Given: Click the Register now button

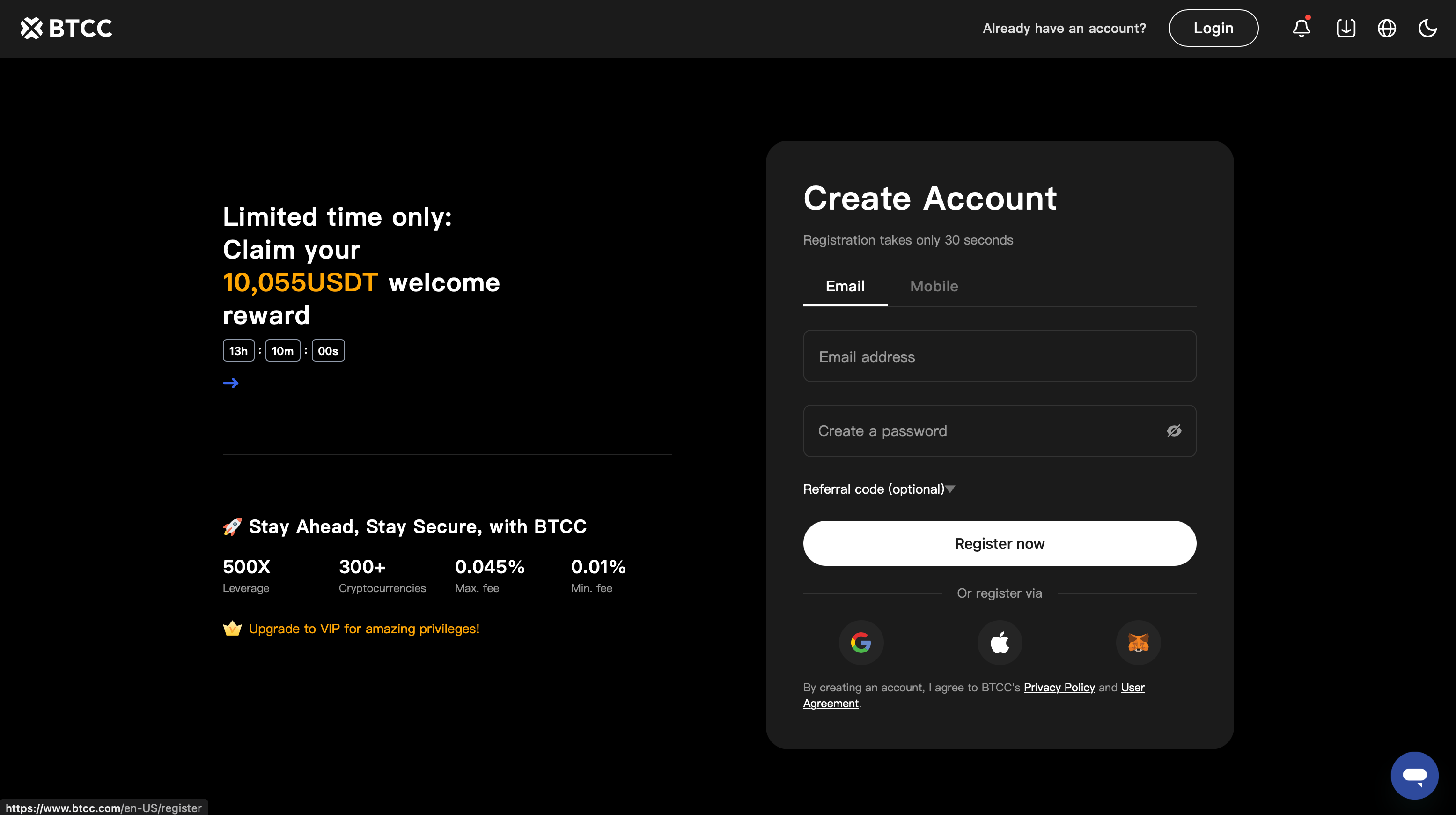Looking at the screenshot, I should point(1000,543).
